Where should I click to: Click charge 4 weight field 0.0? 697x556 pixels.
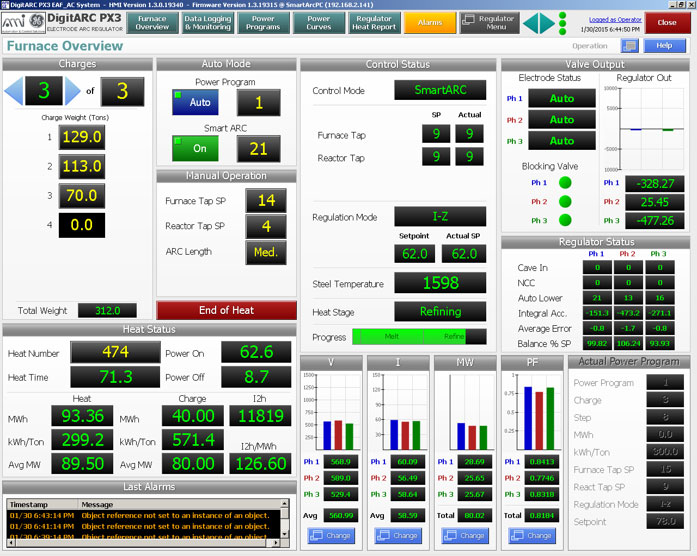tap(82, 225)
